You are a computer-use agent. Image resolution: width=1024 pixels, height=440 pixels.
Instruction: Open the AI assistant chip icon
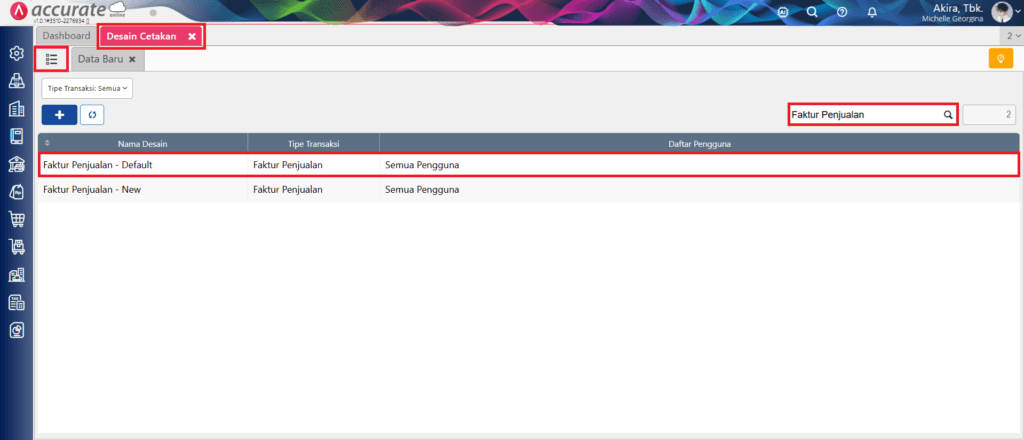(x=783, y=12)
